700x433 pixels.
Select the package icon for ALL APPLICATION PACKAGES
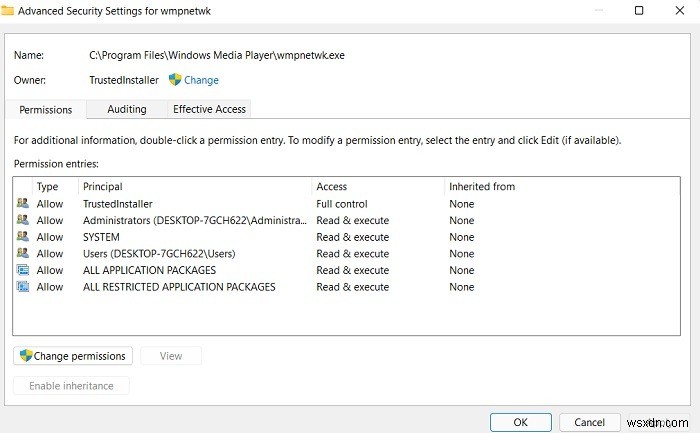(x=23, y=270)
